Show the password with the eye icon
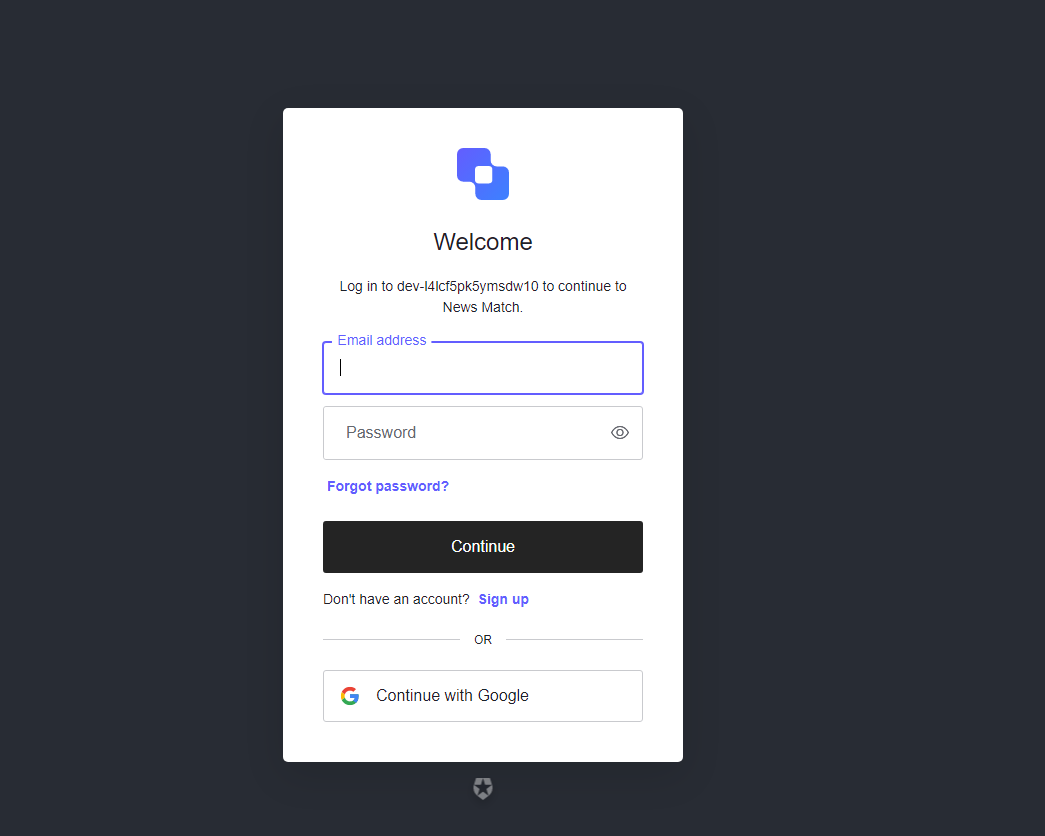Screen dimensions: 1045x836 point(620,433)
